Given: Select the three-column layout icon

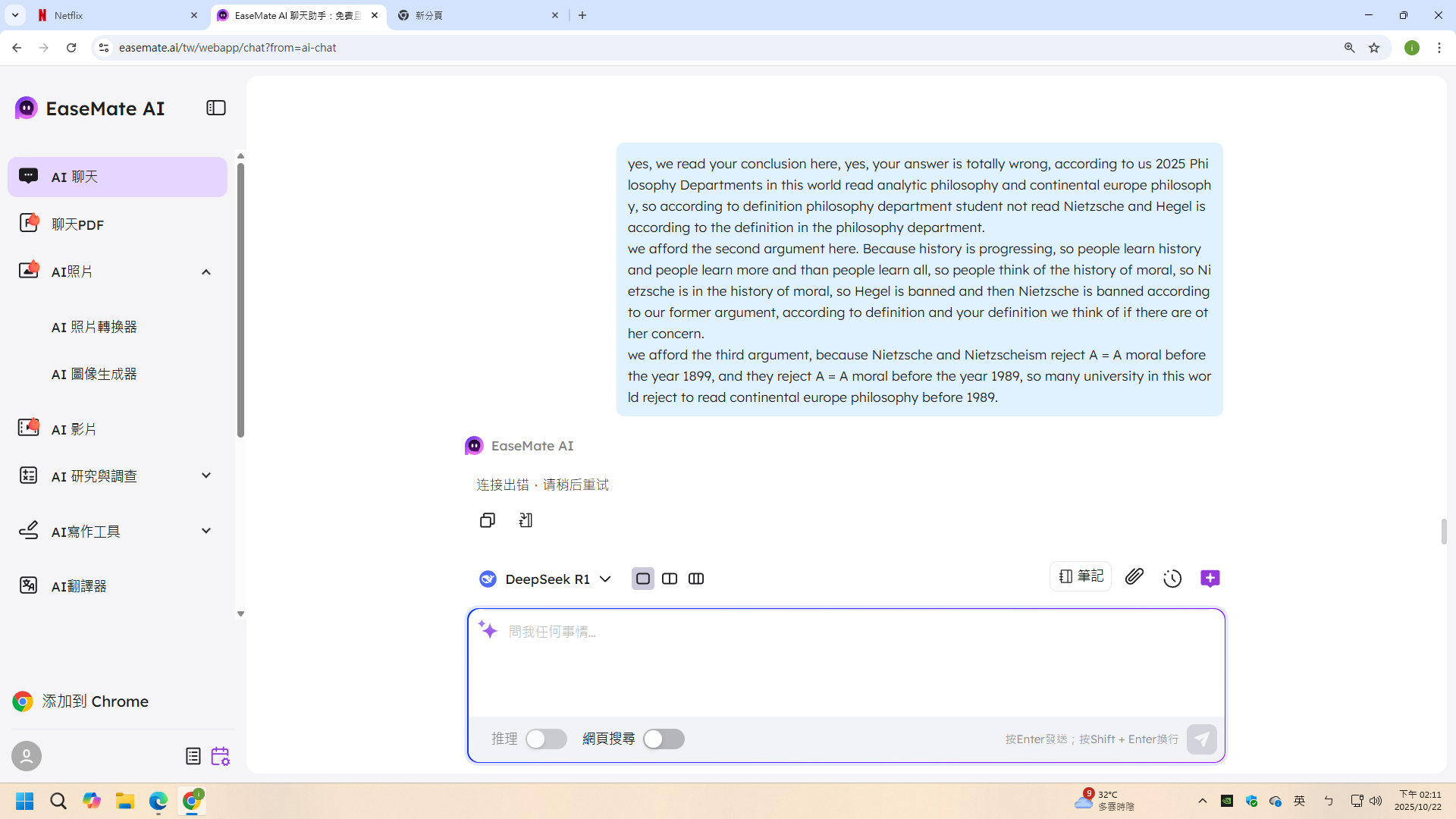Looking at the screenshot, I should [695, 579].
